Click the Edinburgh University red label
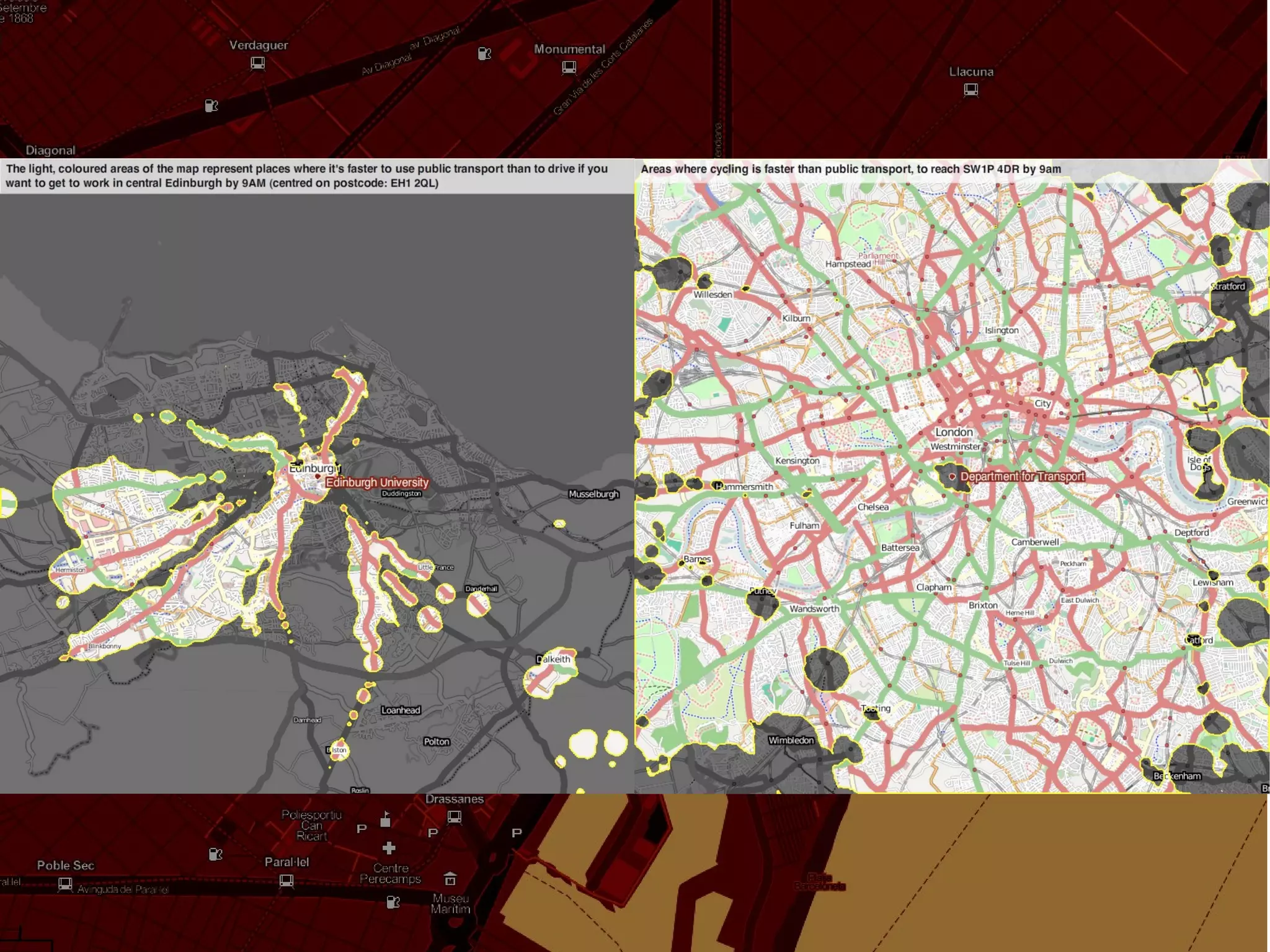Screen dimensions: 1270x952 [377, 483]
